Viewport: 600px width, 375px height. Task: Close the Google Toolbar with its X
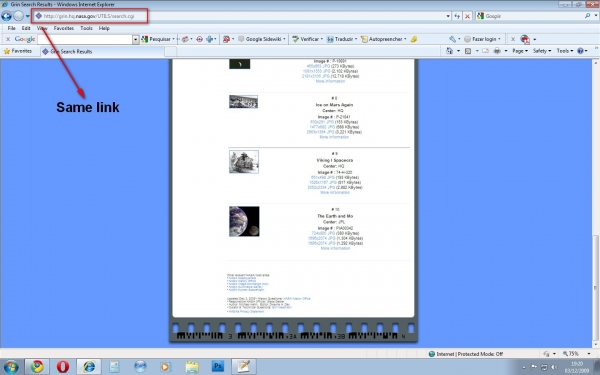pyautogui.click(x=8, y=39)
